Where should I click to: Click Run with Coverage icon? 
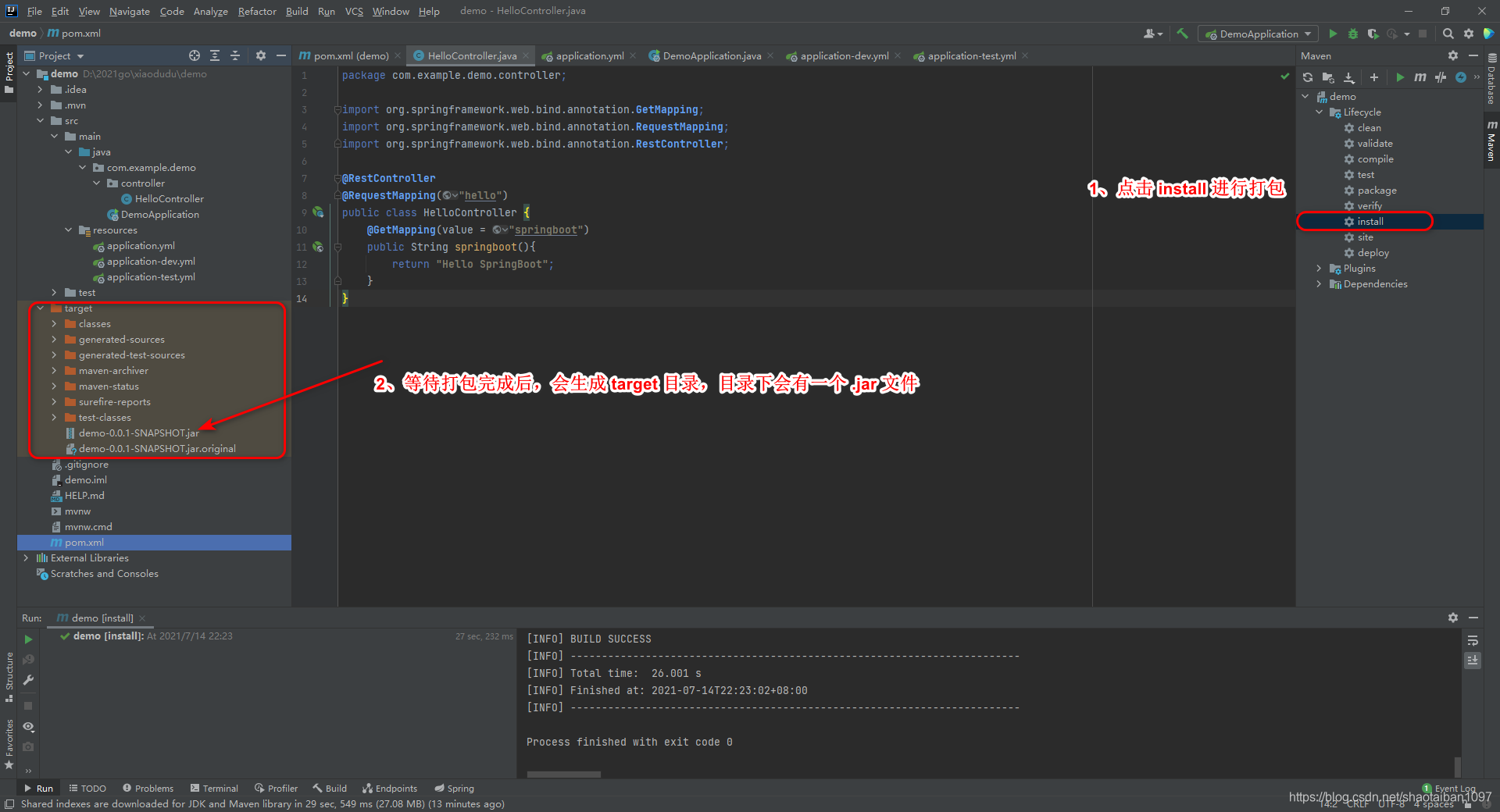[x=1373, y=34]
